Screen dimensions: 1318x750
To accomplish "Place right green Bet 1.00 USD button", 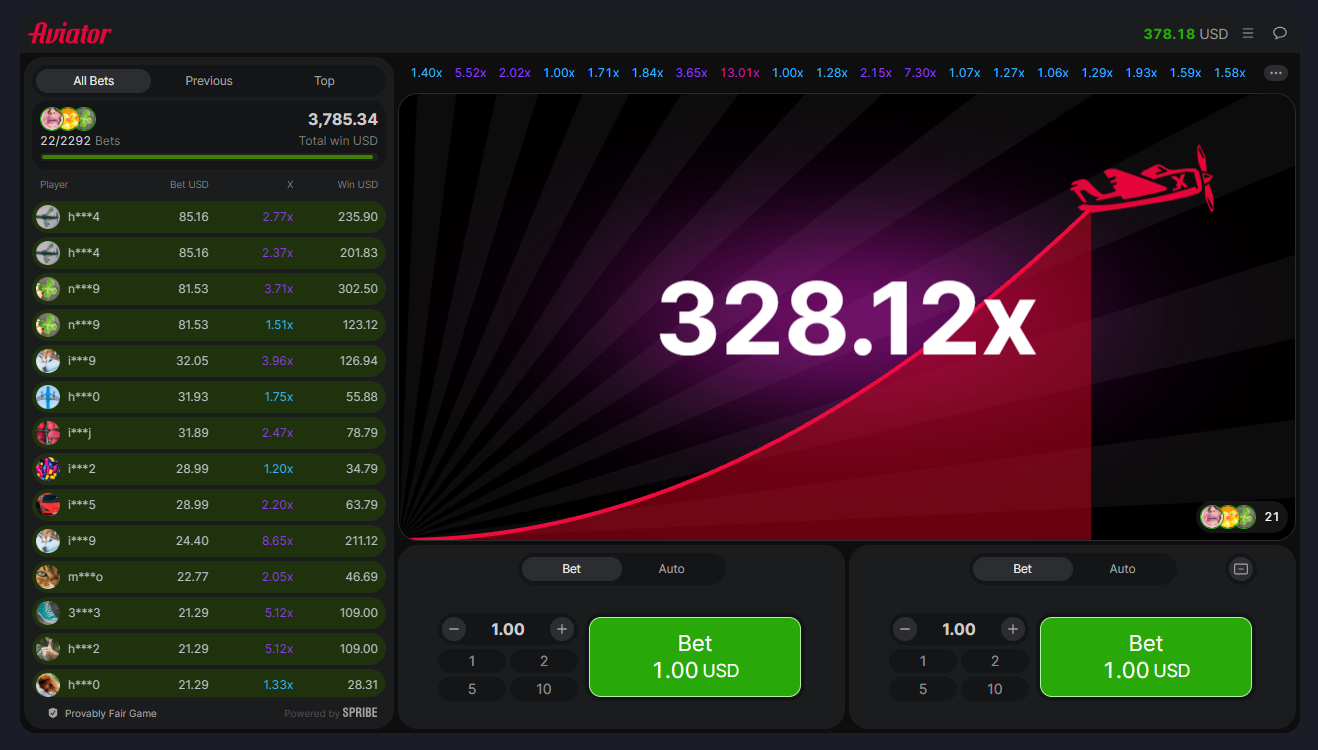I will click(x=1146, y=657).
